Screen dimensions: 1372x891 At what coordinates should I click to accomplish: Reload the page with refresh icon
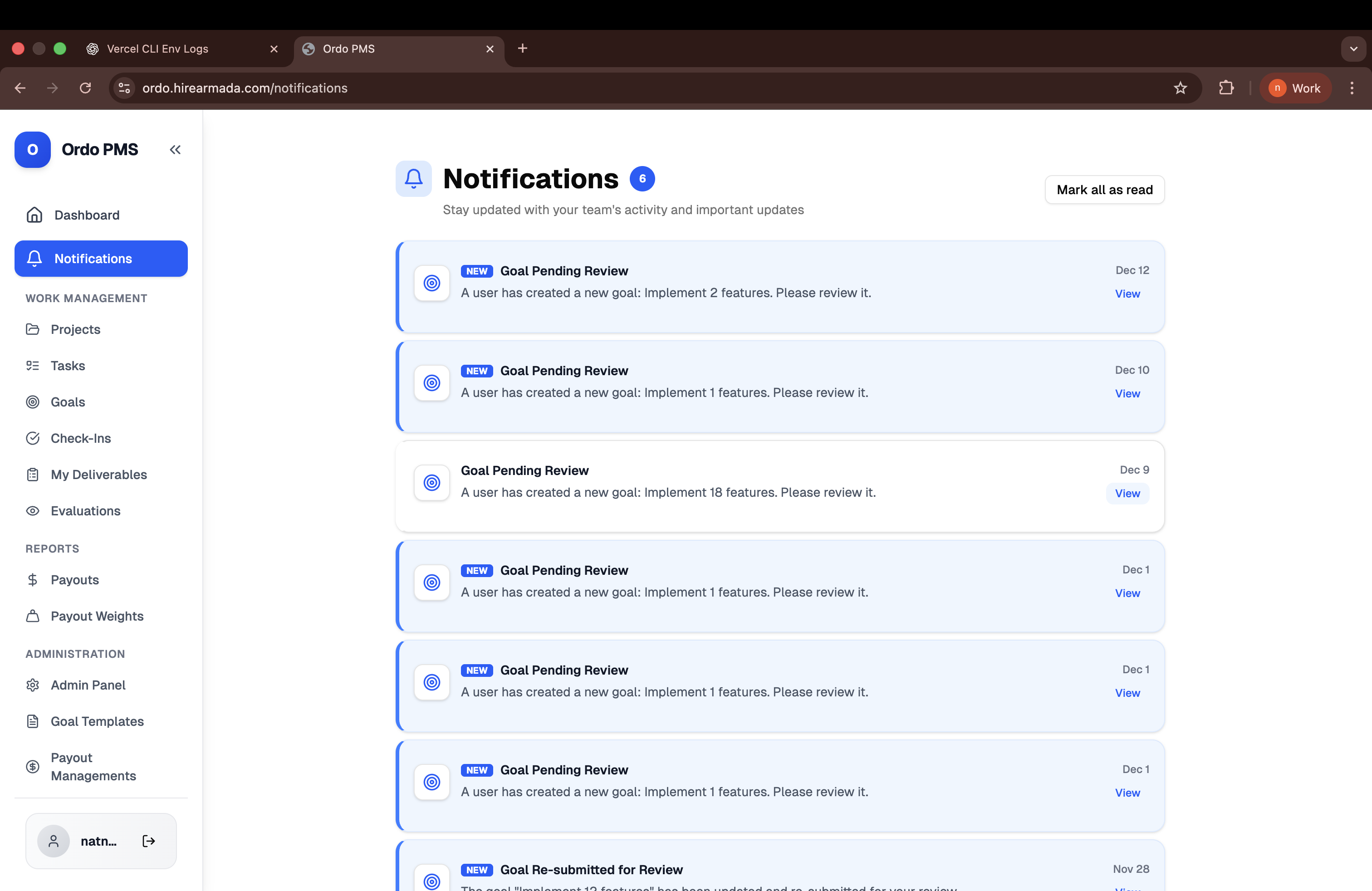[85, 88]
